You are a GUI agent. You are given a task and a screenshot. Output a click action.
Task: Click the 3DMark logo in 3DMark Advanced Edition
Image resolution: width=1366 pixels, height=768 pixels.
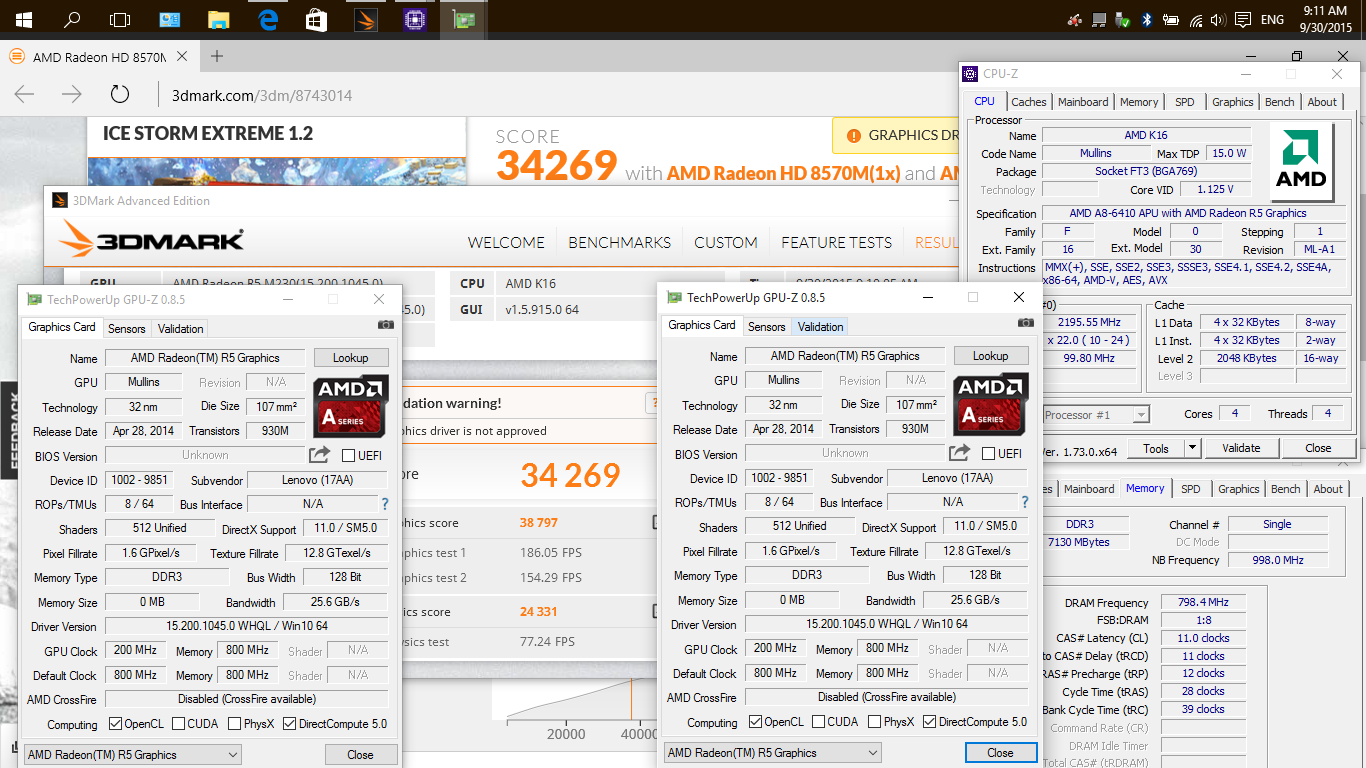pyautogui.click(x=151, y=240)
